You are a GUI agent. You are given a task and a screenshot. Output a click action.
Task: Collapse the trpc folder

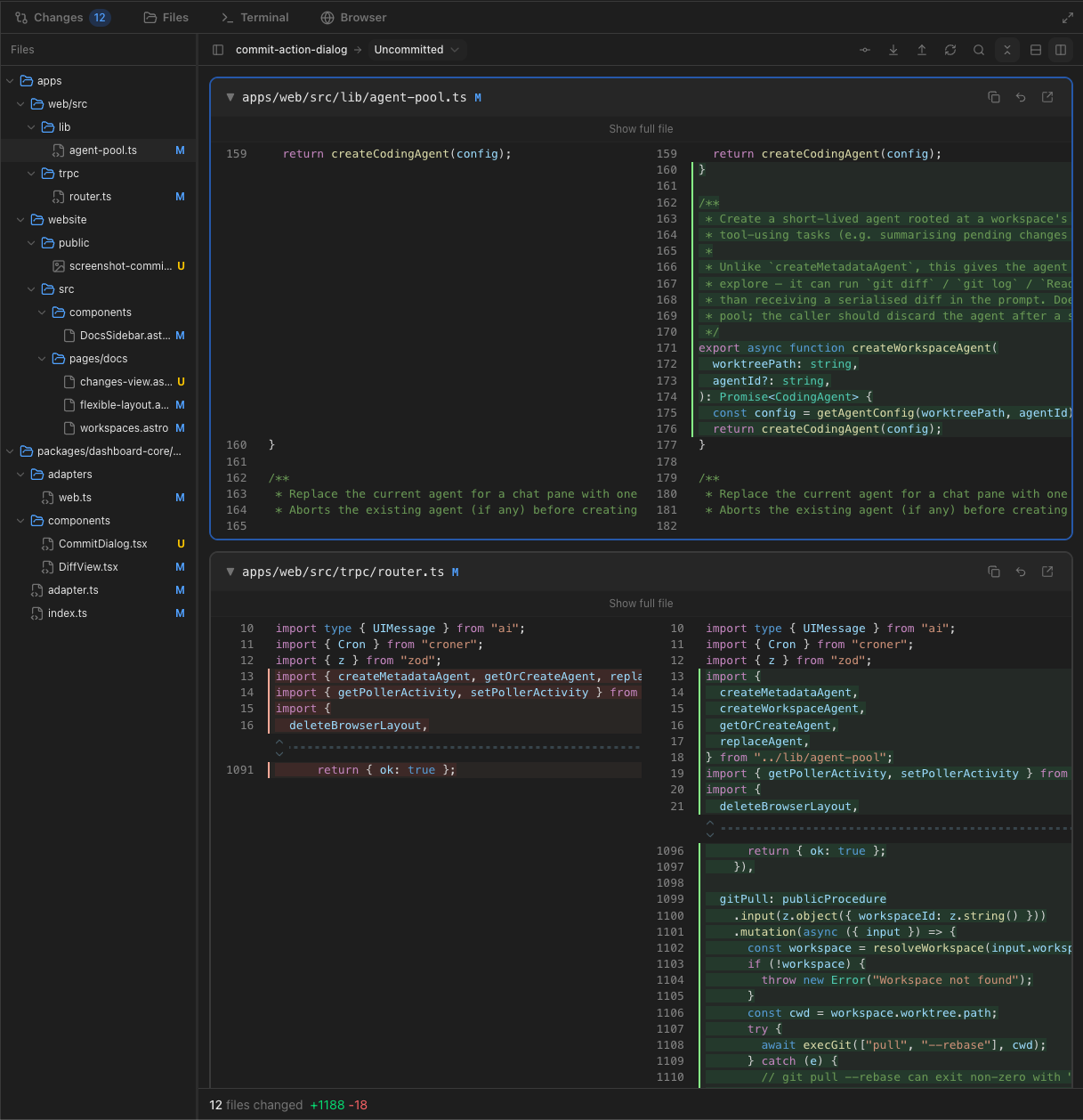click(x=31, y=174)
